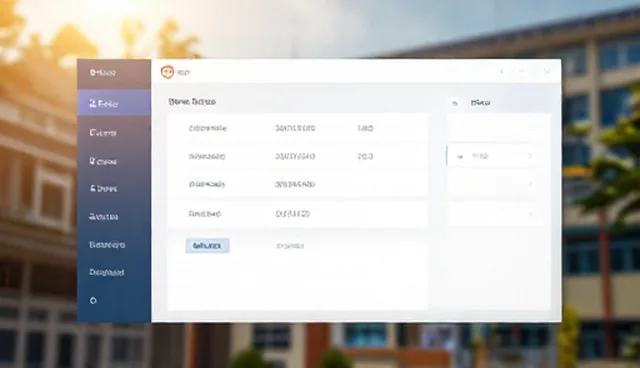Click the light-blue button below the list
The width and height of the screenshot is (640, 368).
pyautogui.click(x=207, y=246)
